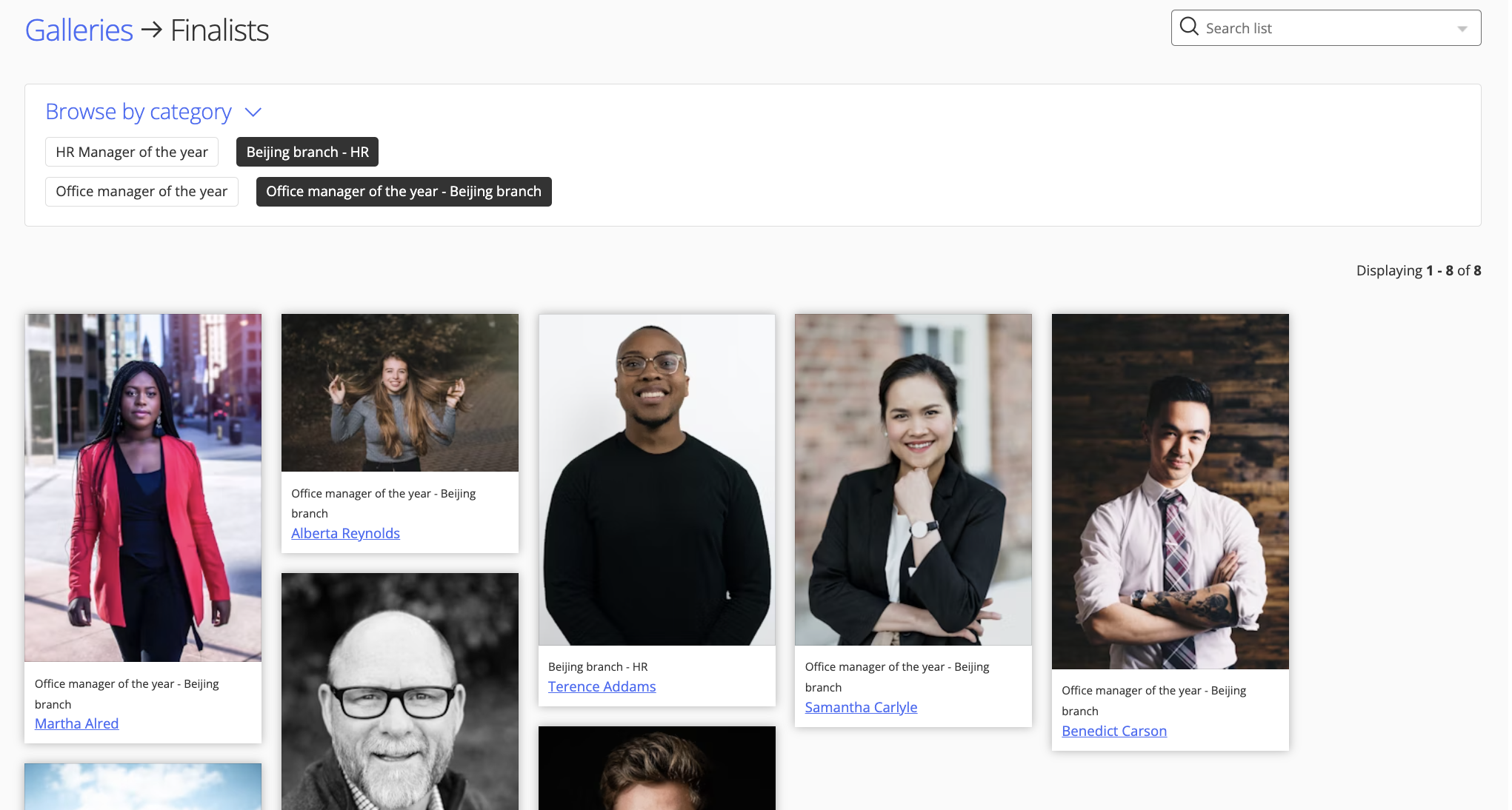Collapse the Browse by category chevron
The height and width of the screenshot is (810, 1512).
(253, 112)
